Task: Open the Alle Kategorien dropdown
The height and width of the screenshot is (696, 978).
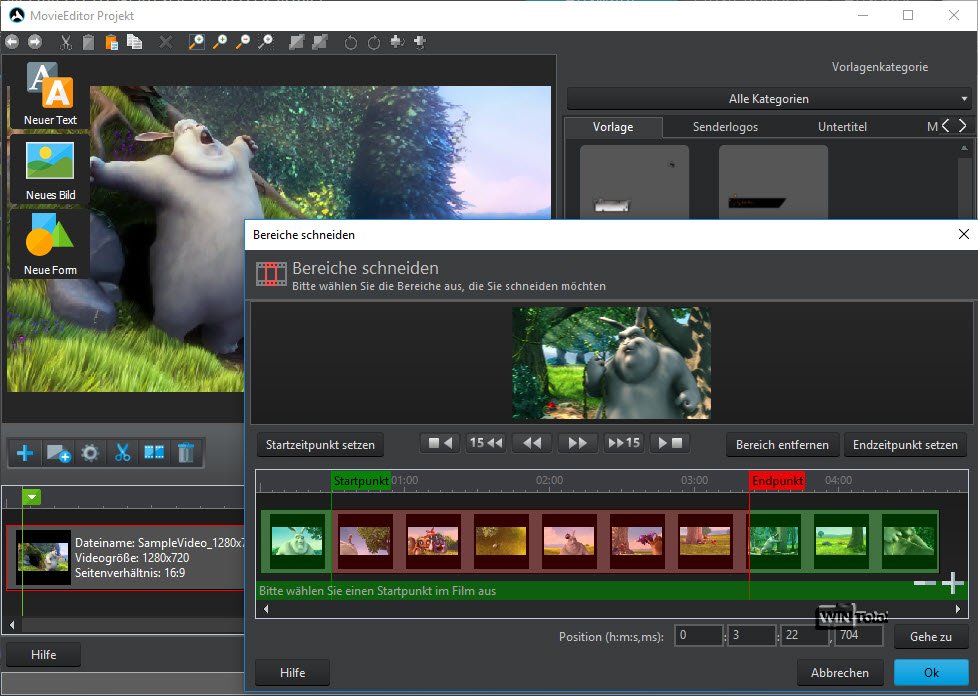Action: point(768,99)
